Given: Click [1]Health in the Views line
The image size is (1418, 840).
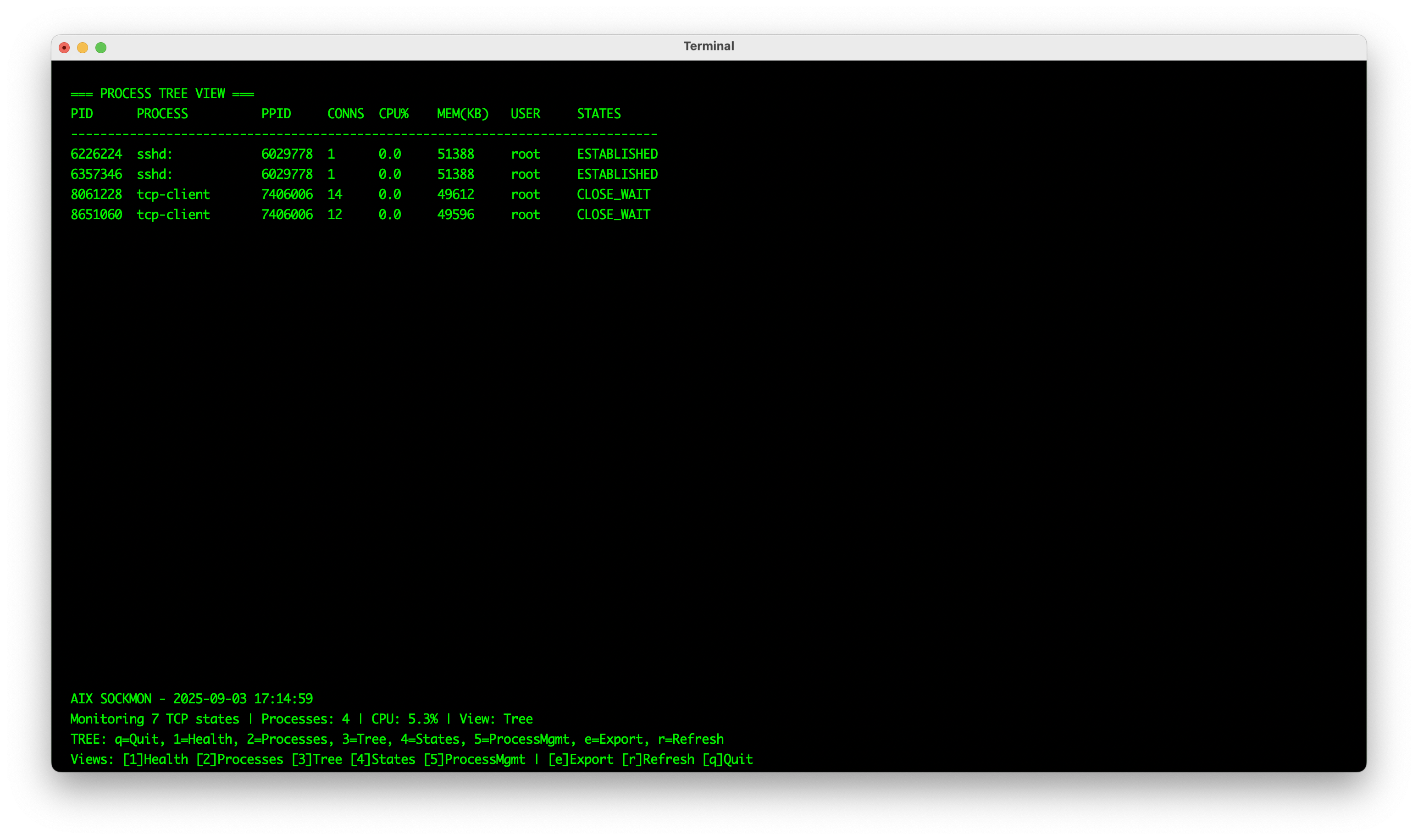Looking at the screenshot, I should 155,760.
